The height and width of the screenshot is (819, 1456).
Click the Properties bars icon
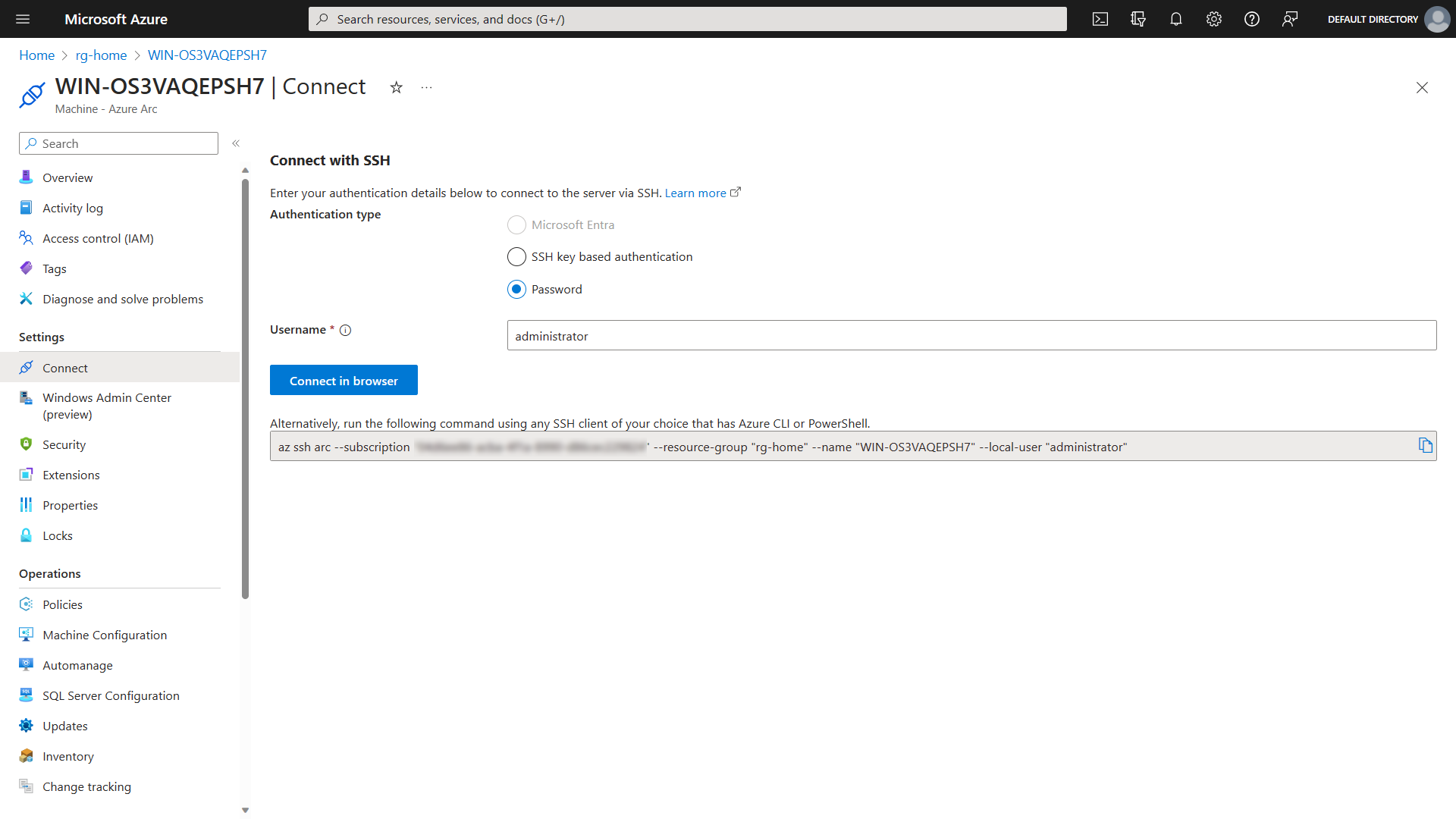[27, 504]
